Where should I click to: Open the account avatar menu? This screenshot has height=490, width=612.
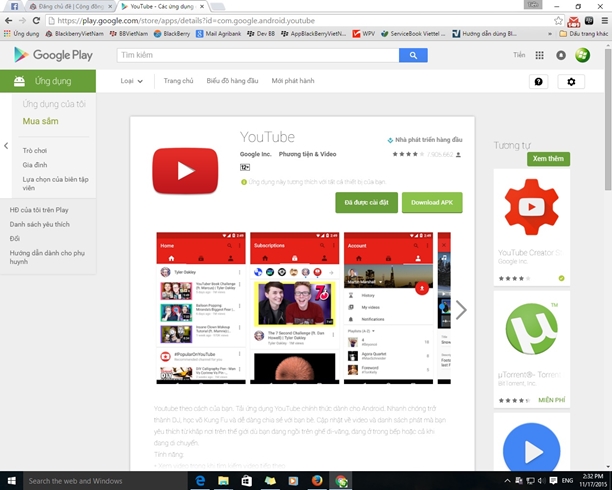[x=582, y=55]
